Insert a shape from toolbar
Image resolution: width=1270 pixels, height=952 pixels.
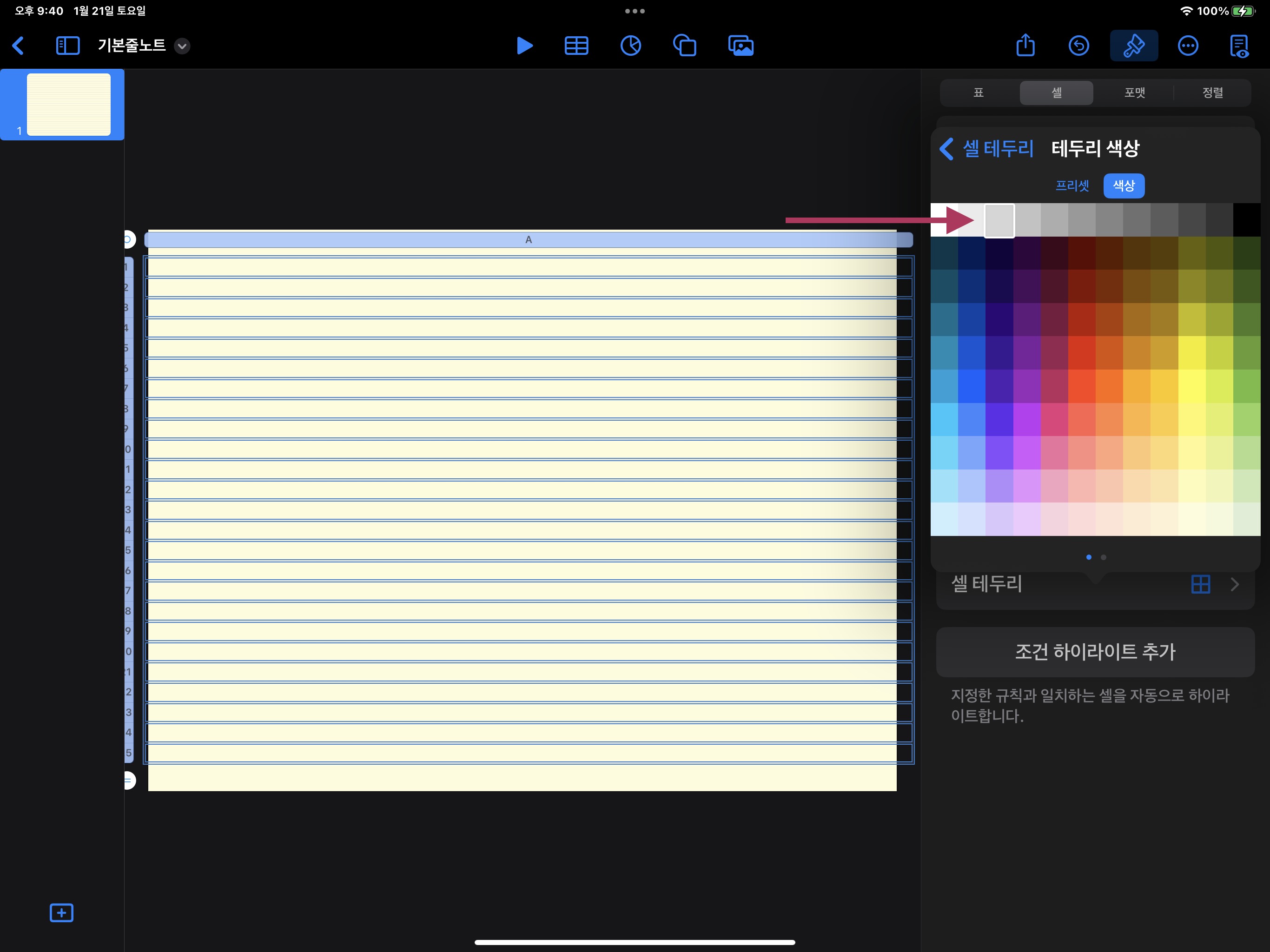[684, 46]
